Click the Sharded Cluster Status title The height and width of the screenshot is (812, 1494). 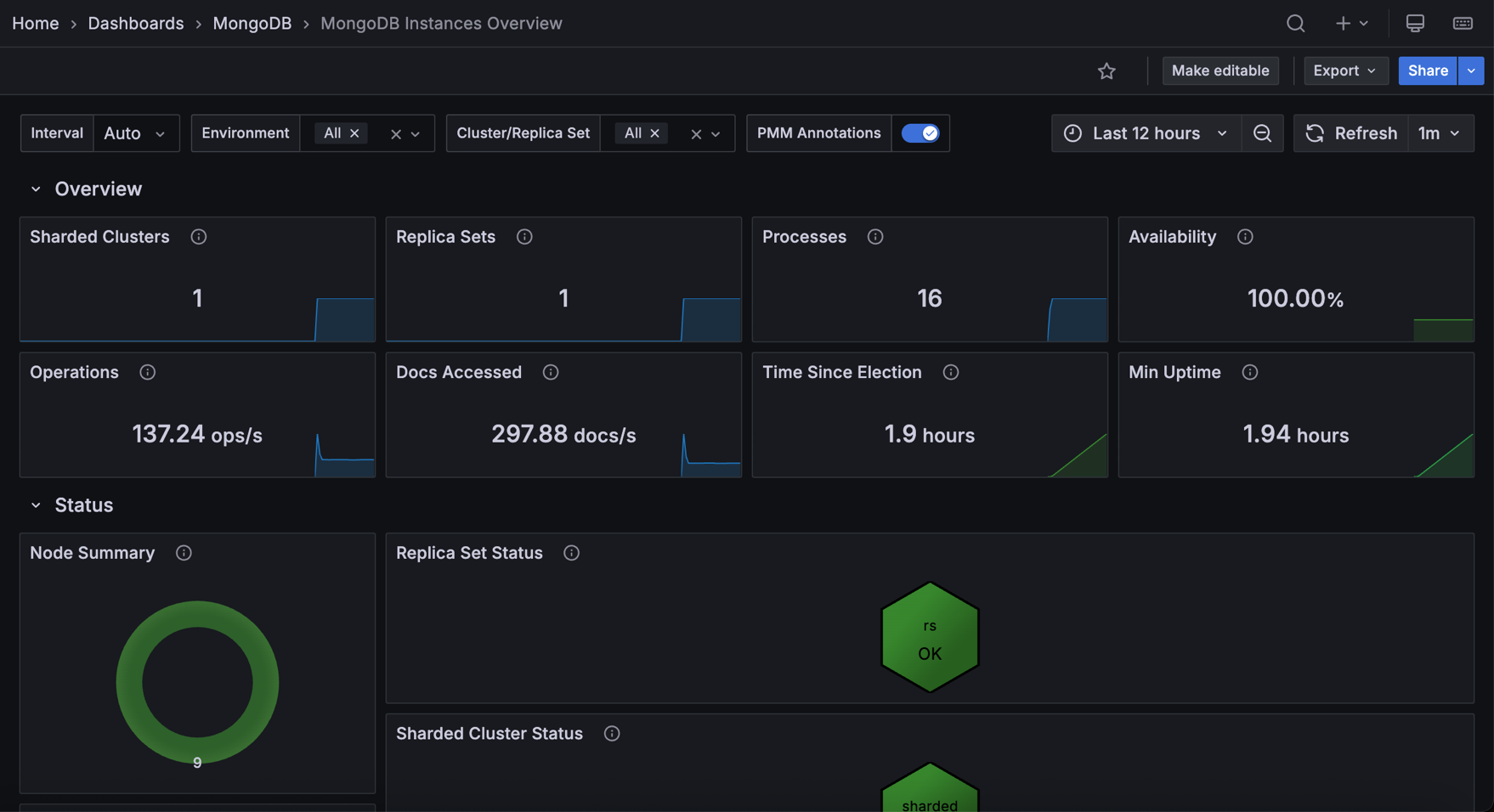pyautogui.click(x=490, y=734)
